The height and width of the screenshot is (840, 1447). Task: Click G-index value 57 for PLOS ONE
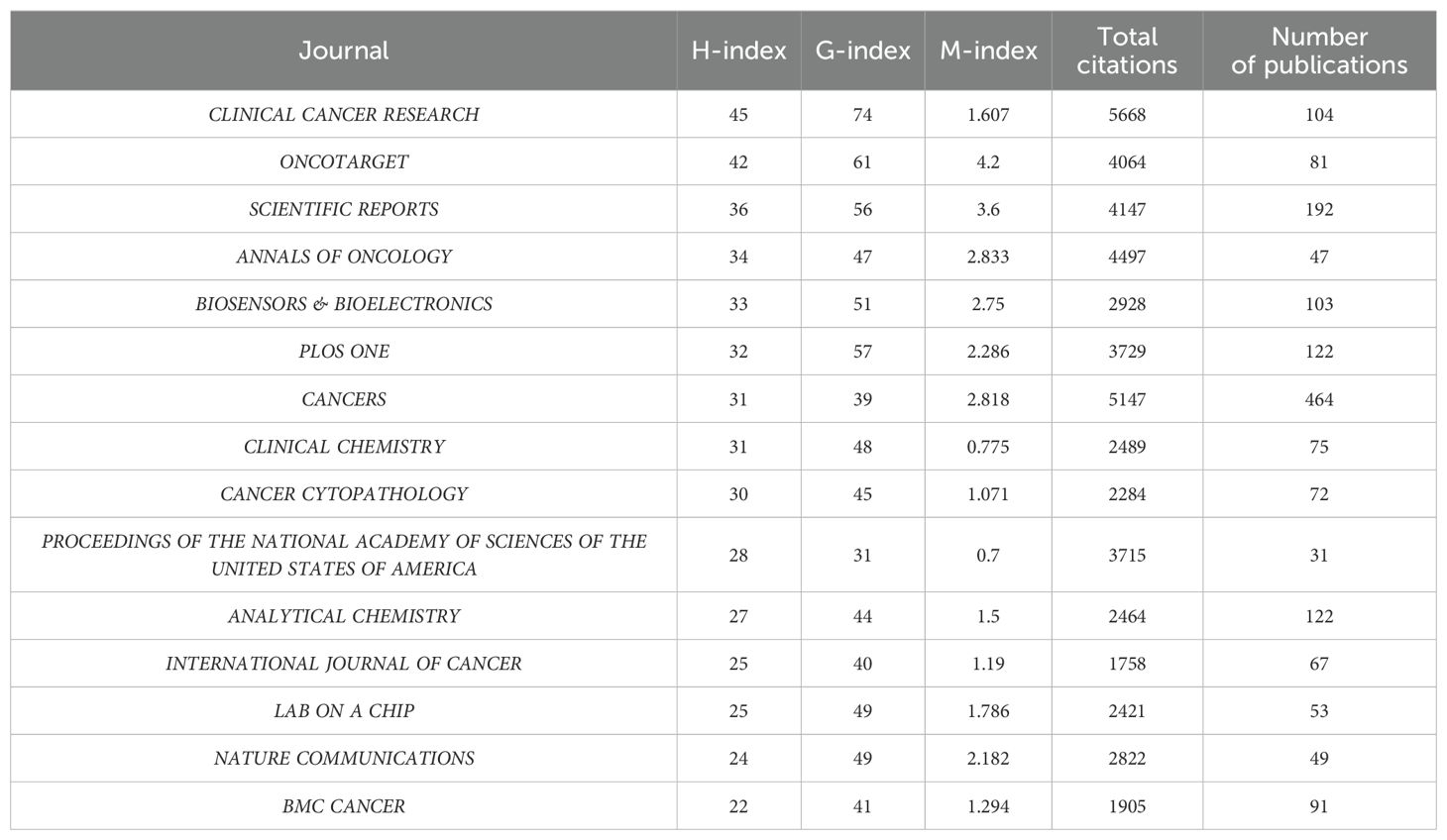pyautogui.click(x=862, y=353)
